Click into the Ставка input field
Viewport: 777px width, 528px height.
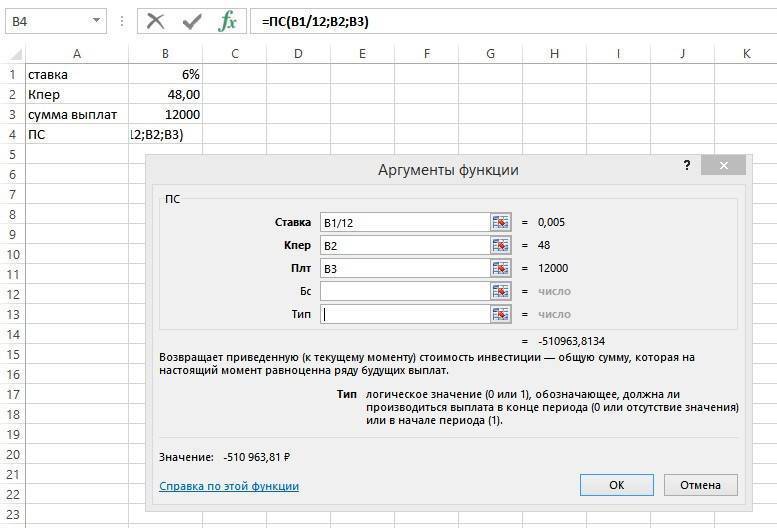[403, 222]
